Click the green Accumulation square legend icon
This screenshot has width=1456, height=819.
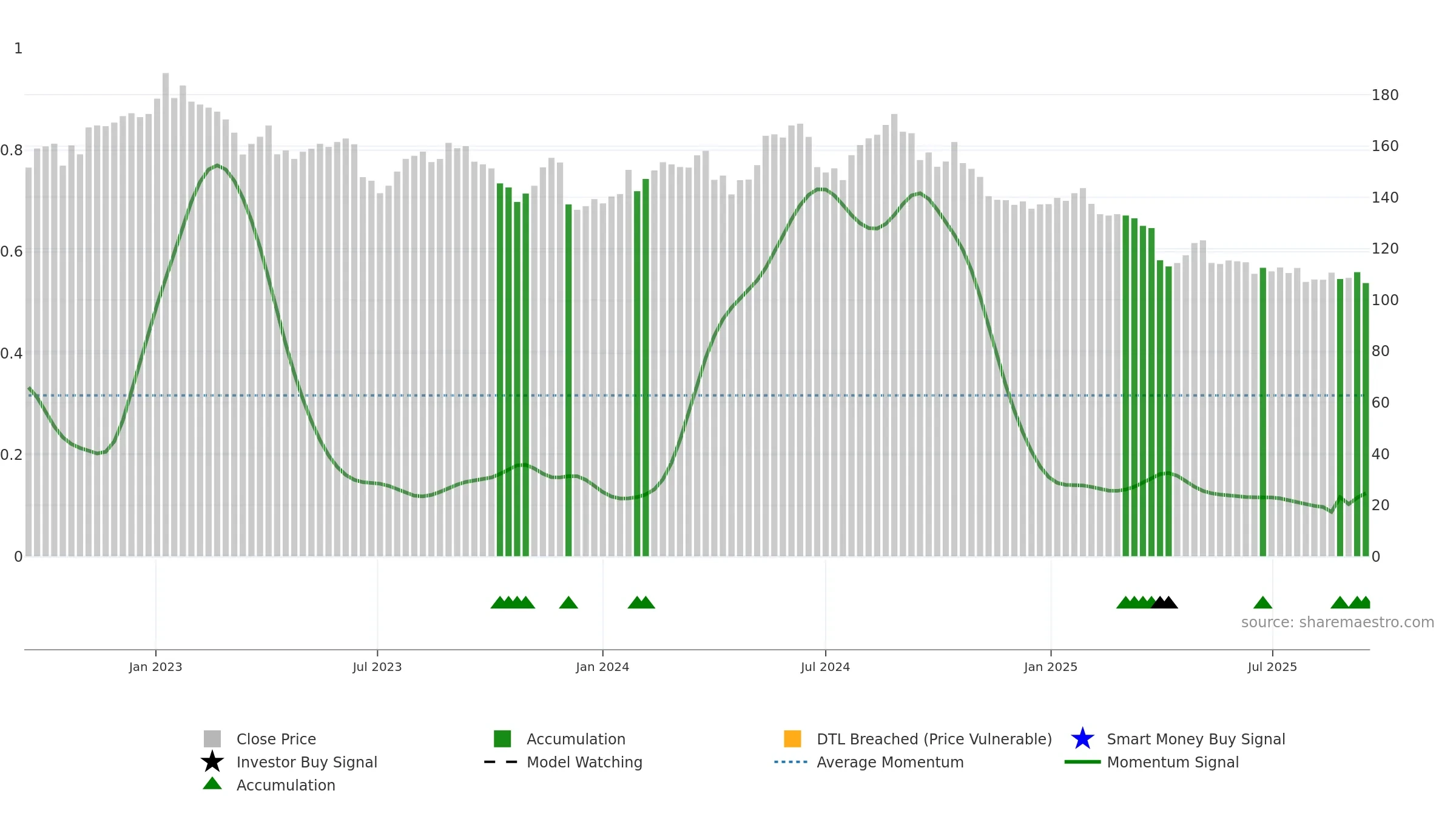[502, 739]
